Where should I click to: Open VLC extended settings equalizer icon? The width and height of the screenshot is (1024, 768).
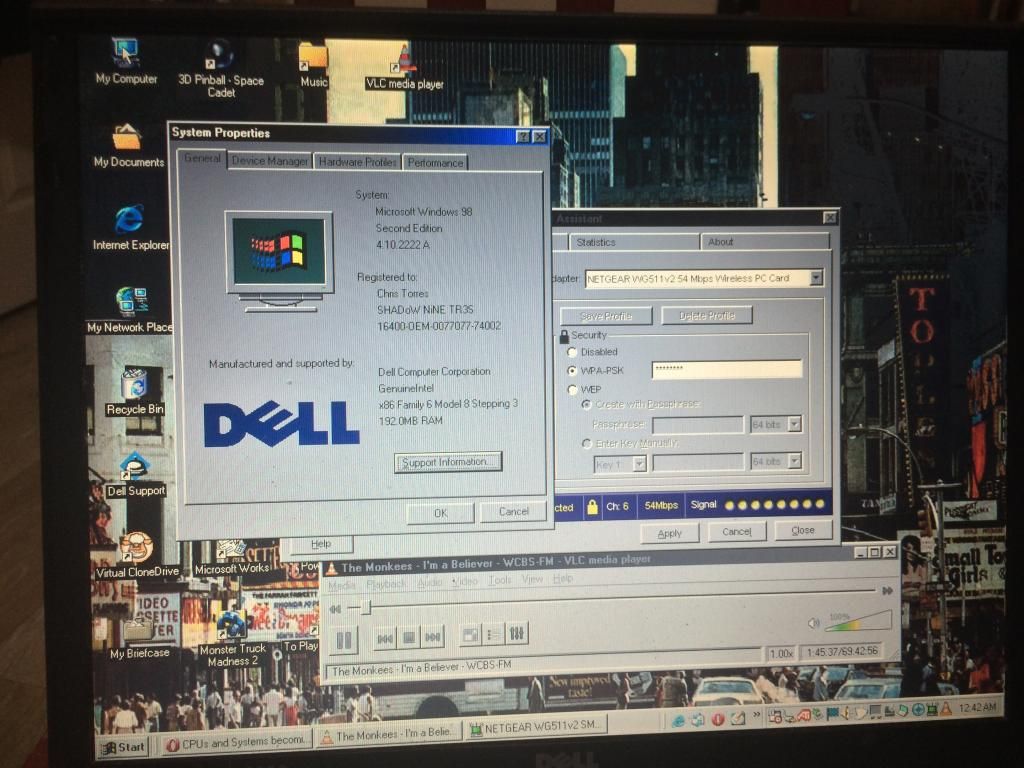(x=517, y=633)
